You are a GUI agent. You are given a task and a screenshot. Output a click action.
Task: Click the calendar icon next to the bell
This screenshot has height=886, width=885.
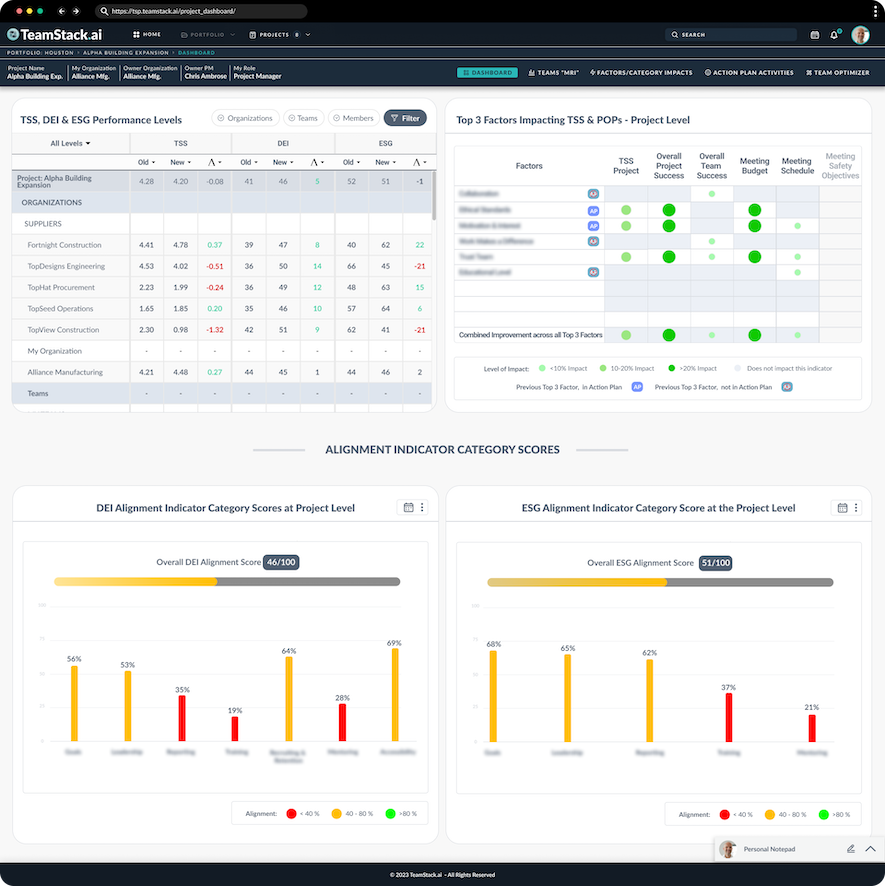[815, 33]
